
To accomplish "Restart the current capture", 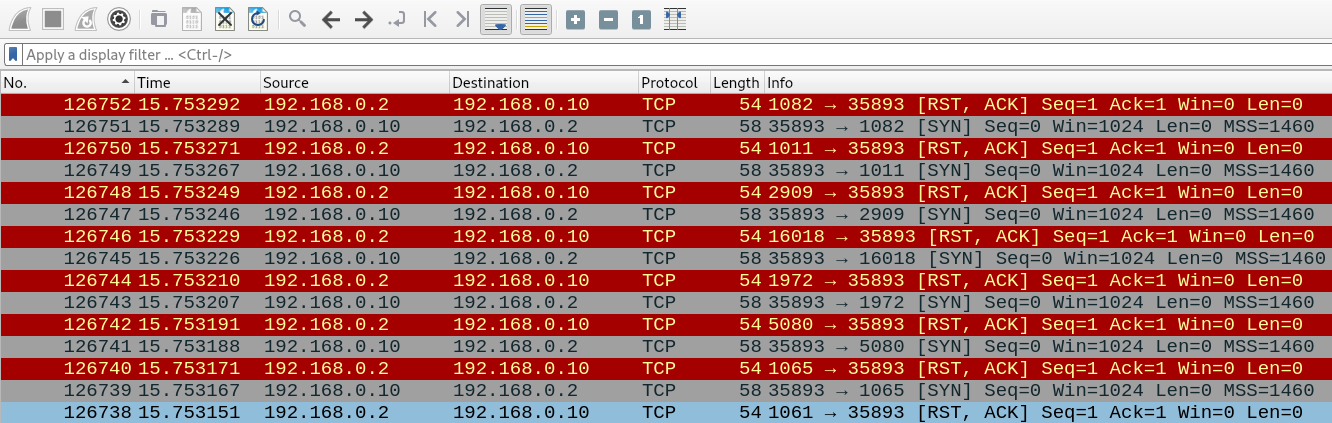I will 86,18.
